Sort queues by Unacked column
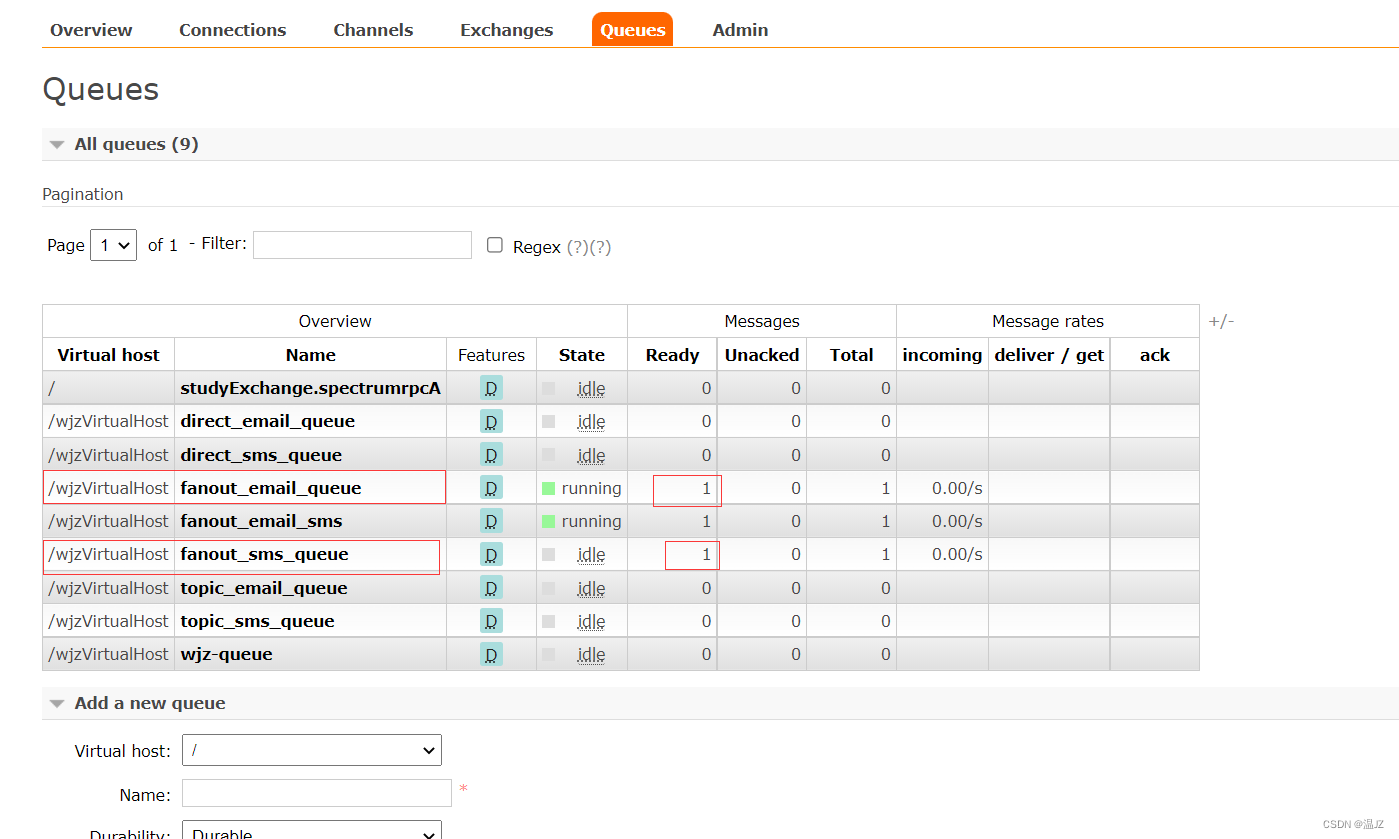The width and height of the screenshot is (1399, 839). 762,355
